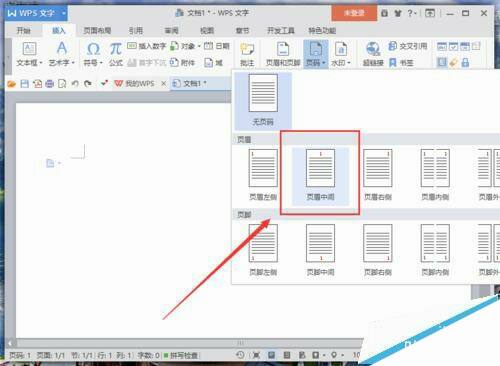Image resolution: width=500 pixels, height=366 pixels.
Task: Go to the 引用 tab
Action: pos(136,31)
